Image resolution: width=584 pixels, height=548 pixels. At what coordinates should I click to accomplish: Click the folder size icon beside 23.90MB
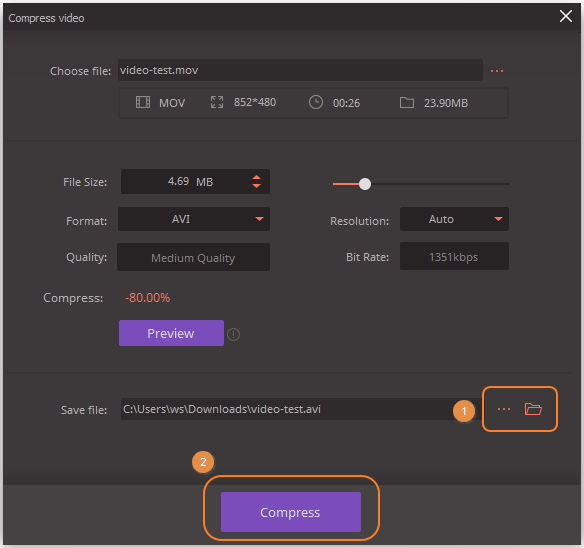coord(407,102)
